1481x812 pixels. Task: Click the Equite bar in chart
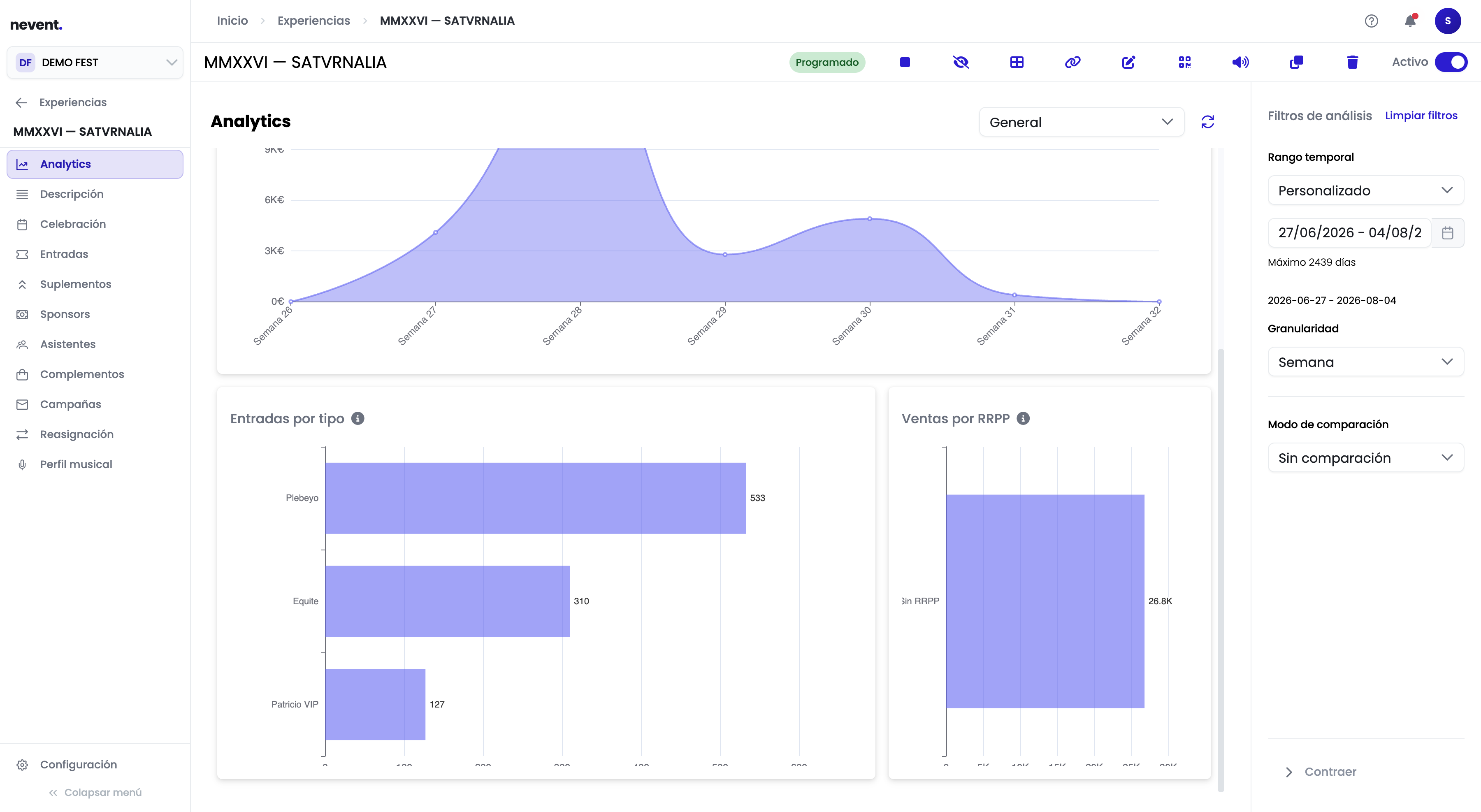coord(447,601)
